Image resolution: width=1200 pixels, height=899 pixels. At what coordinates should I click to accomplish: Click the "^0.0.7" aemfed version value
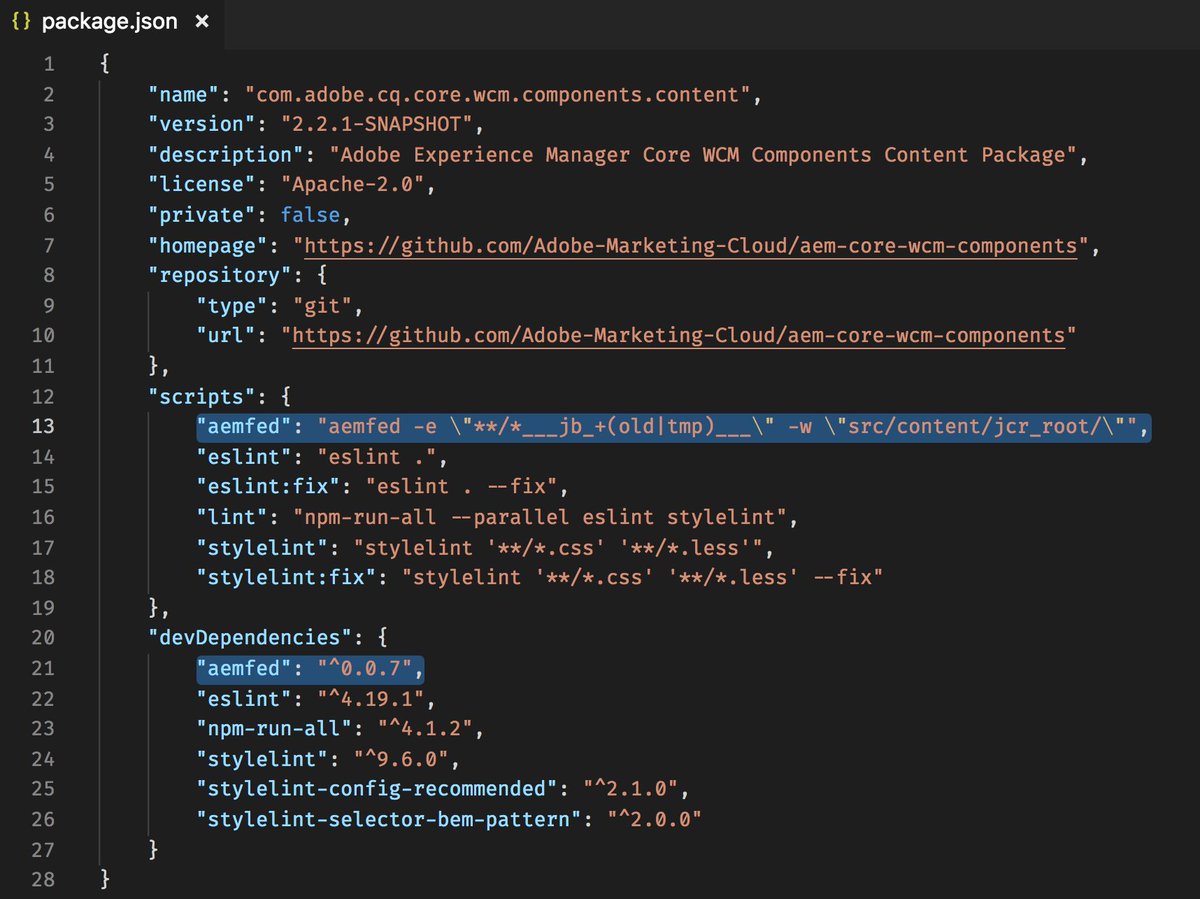366,667
